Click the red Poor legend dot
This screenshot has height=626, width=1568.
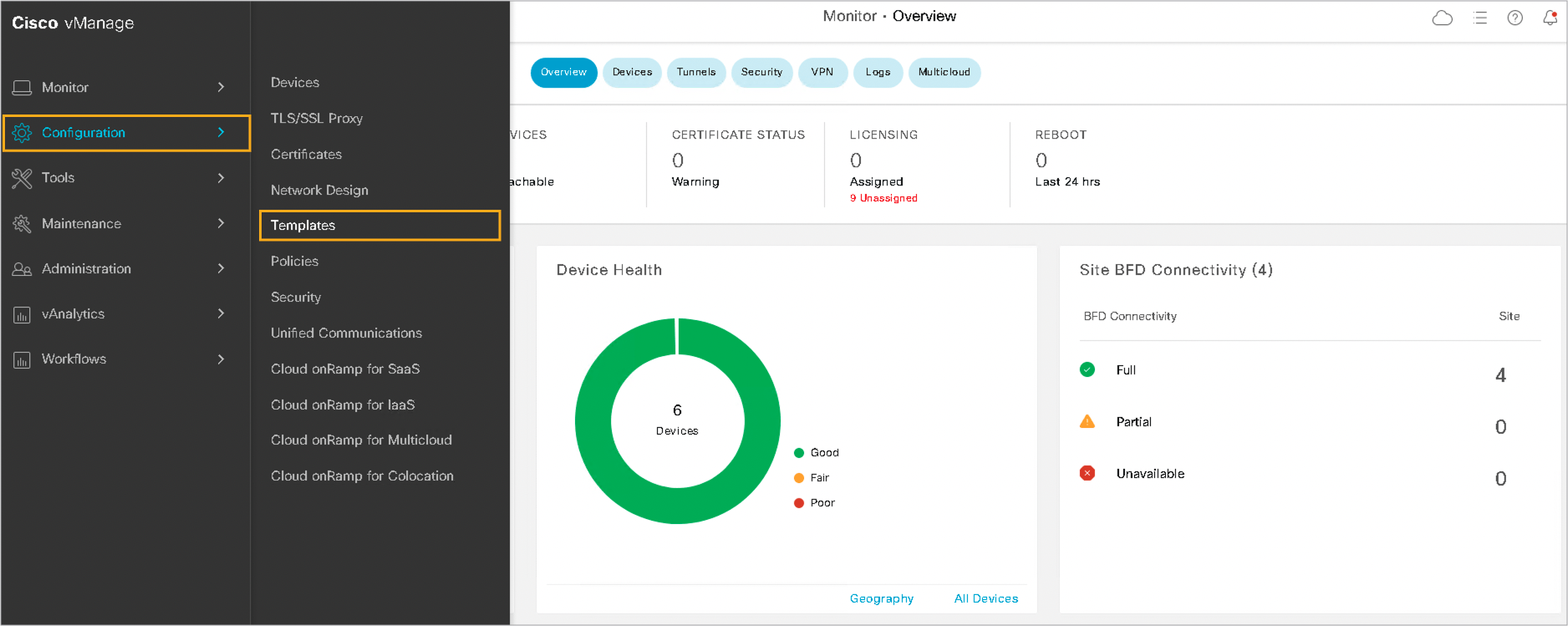[799, 503]
